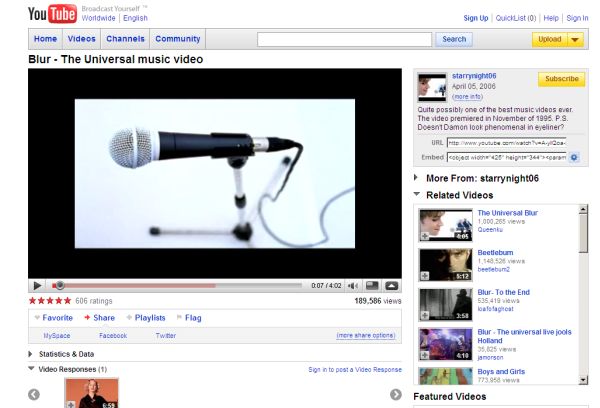Share the video on Facebook
The image size is (600, 408).
click(113, 336)
